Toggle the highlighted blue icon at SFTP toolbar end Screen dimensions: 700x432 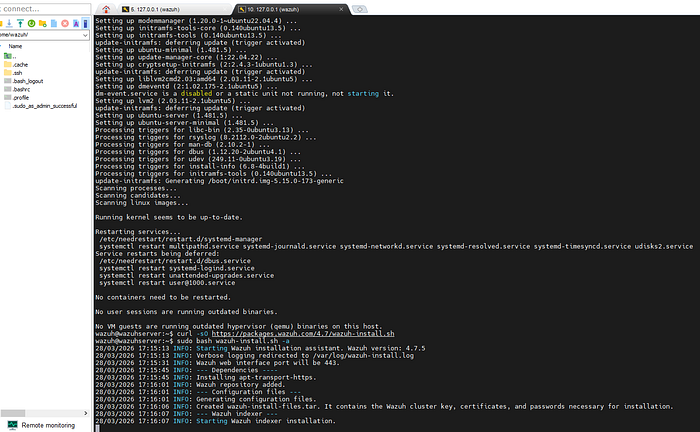(85, 23)
